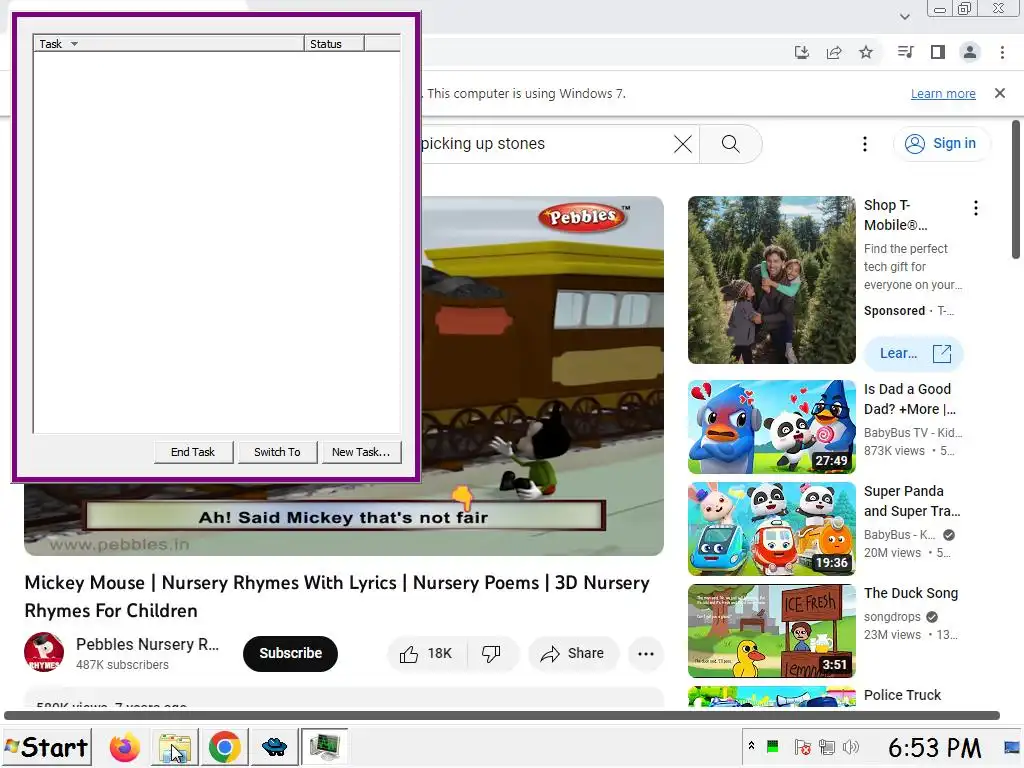Click the page vertical scrollbar
Viewport: 1024px width, 768px height.
tap(1016, 189)
